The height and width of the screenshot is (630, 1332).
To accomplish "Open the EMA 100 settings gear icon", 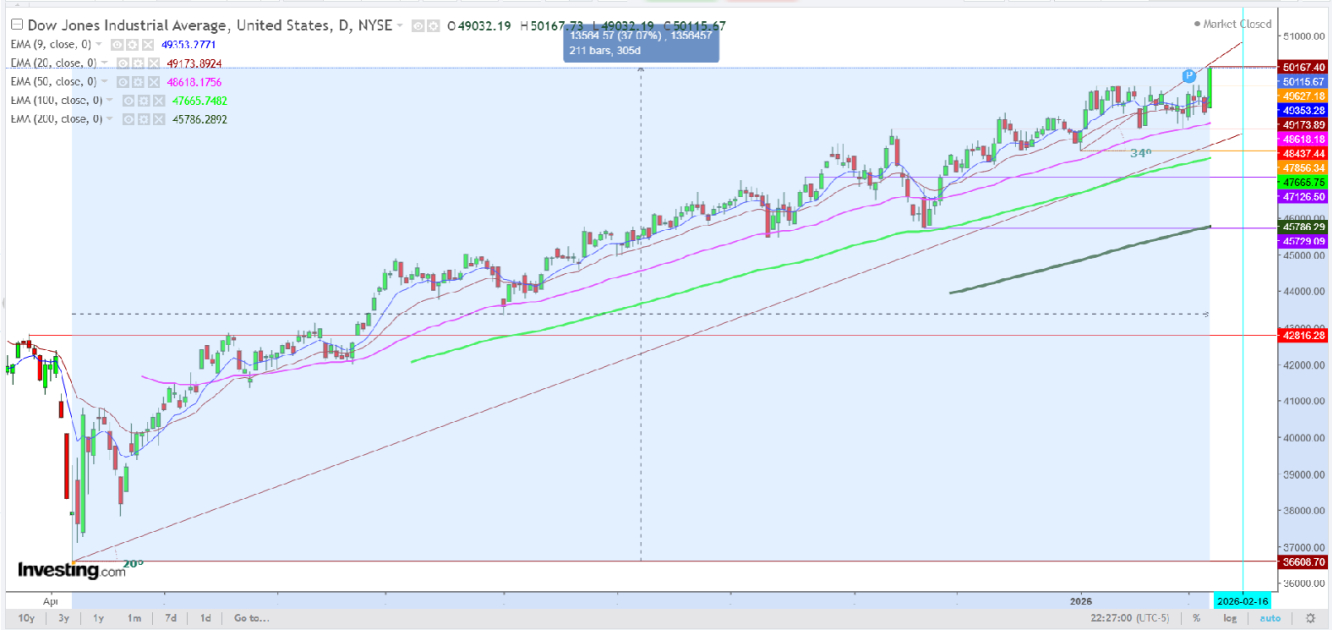I will (x=144, y=101).
